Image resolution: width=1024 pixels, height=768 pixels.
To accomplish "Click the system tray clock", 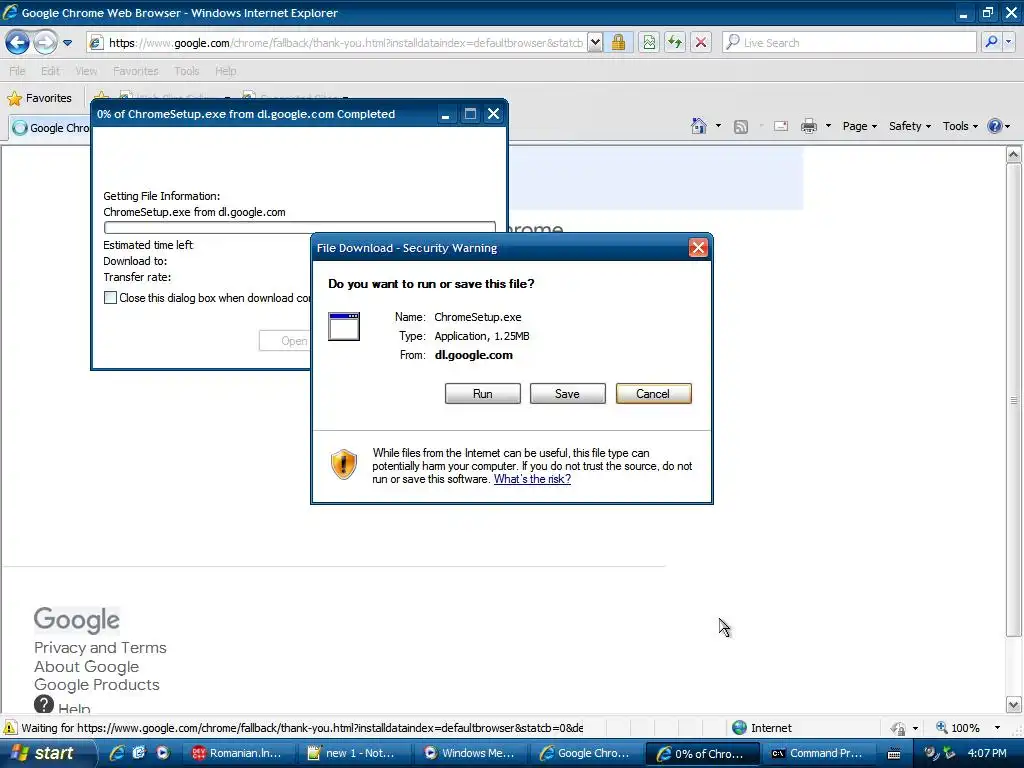I will click(987, 753).
